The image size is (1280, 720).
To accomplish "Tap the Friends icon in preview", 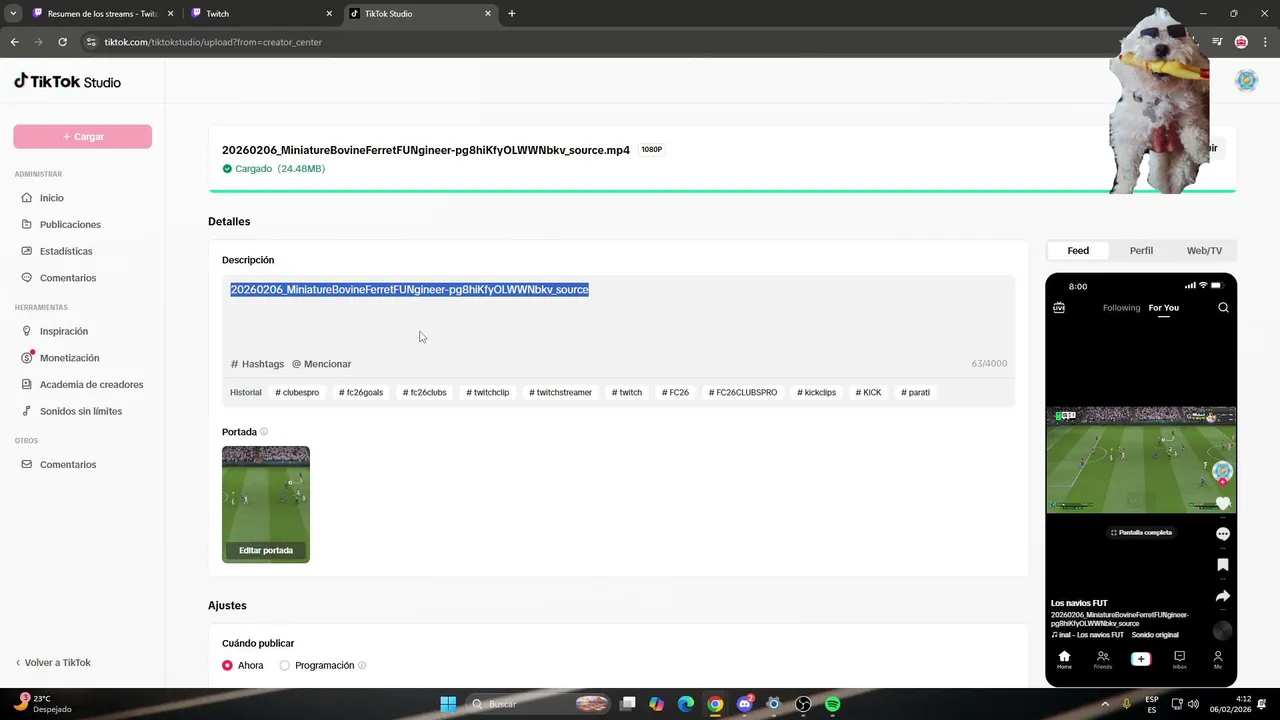I will [1102, 659].
